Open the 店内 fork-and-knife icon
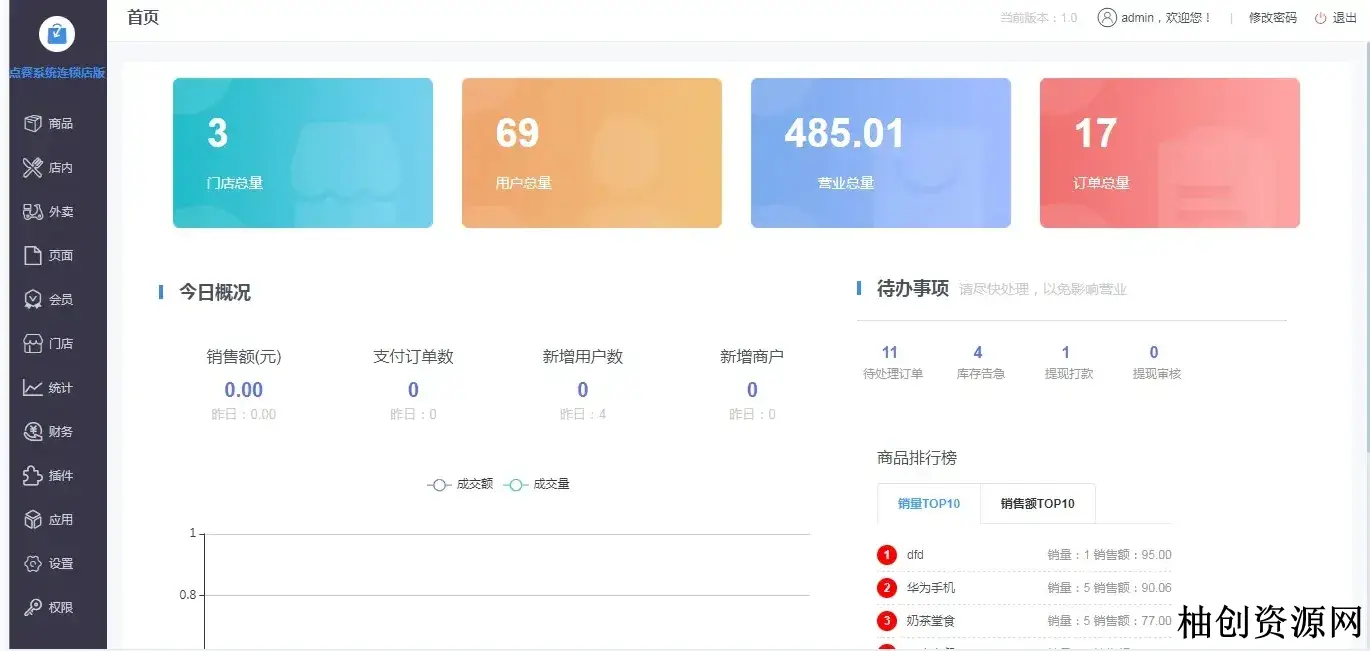 click(x=33, y=168)
